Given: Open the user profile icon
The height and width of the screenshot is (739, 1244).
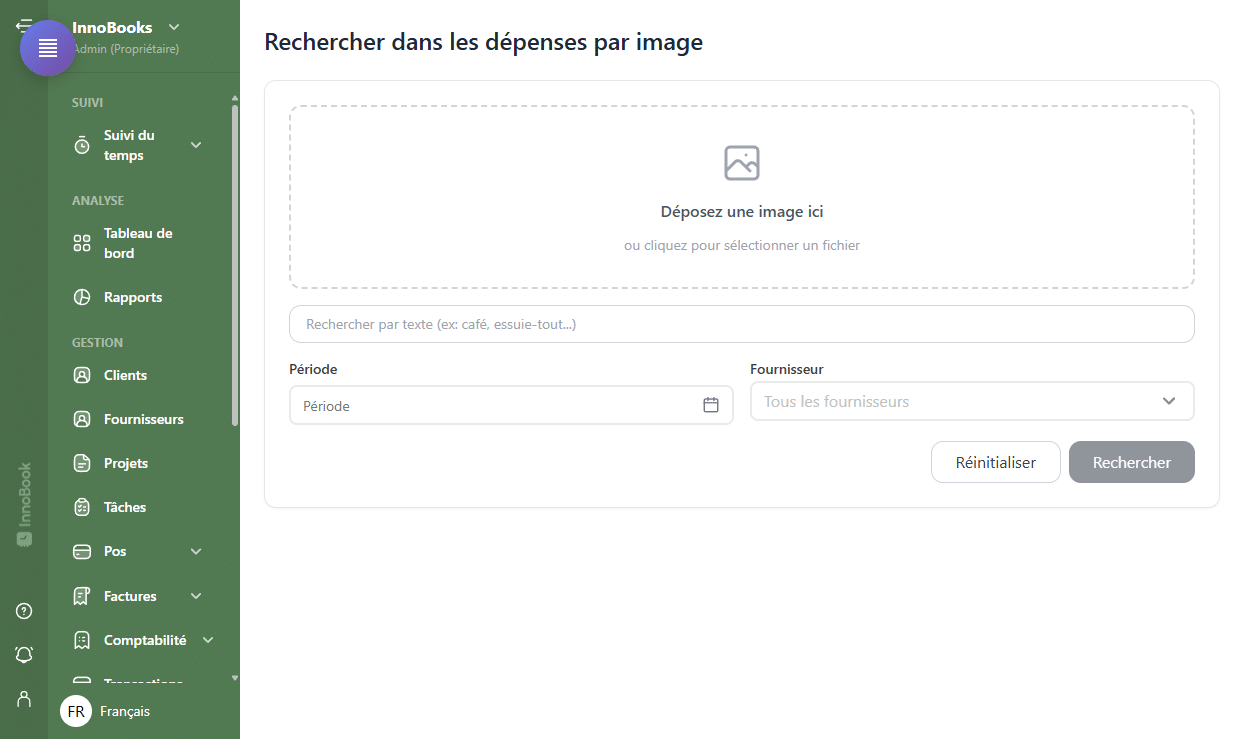Looking at the screenshot, I should tap(24, 698).
